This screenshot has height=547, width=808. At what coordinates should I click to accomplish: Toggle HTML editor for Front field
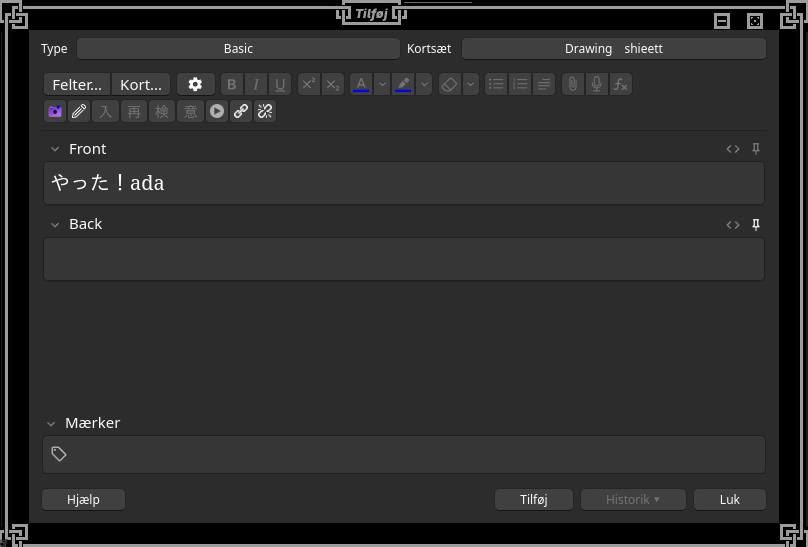[x=733, y=149]
